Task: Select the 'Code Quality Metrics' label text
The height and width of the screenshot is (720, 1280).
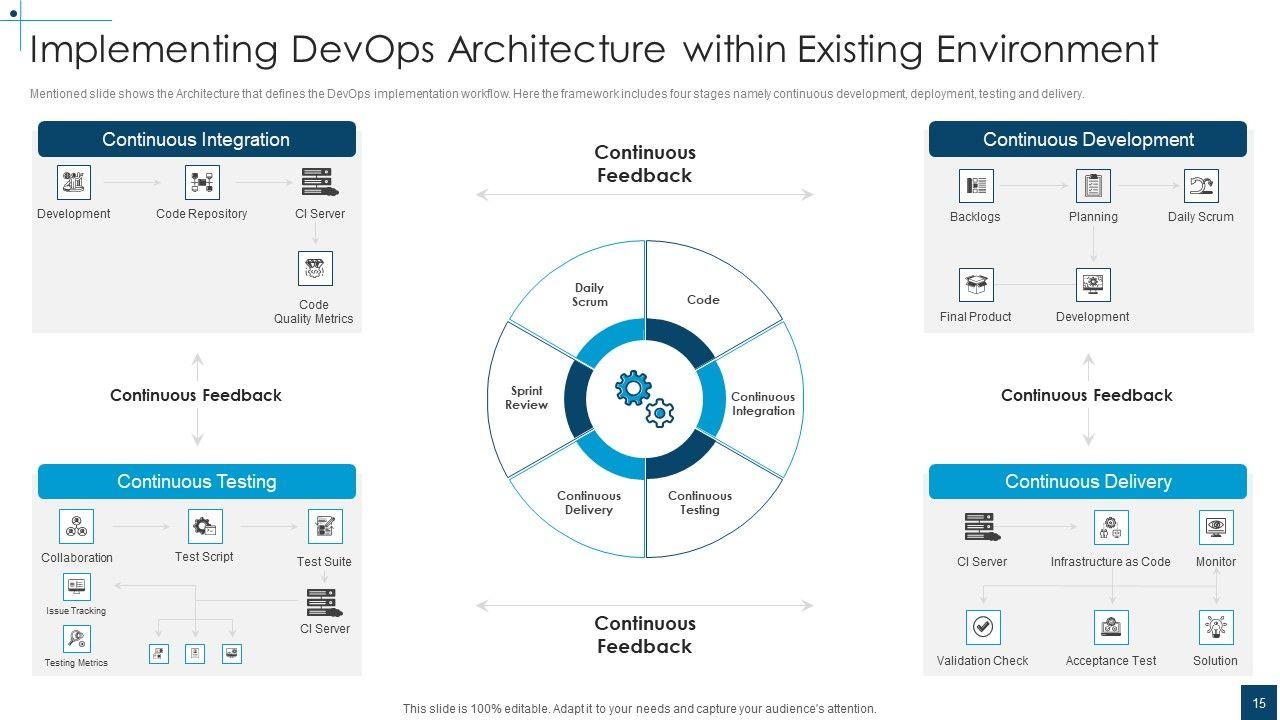Action: (x=314, y=312)
